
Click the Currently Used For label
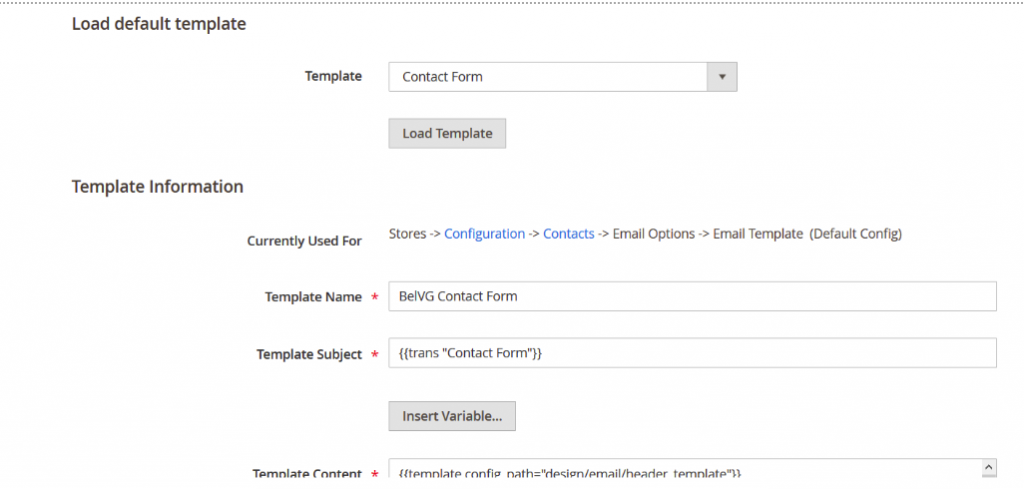pyautogui.click(x=304, y=241)
